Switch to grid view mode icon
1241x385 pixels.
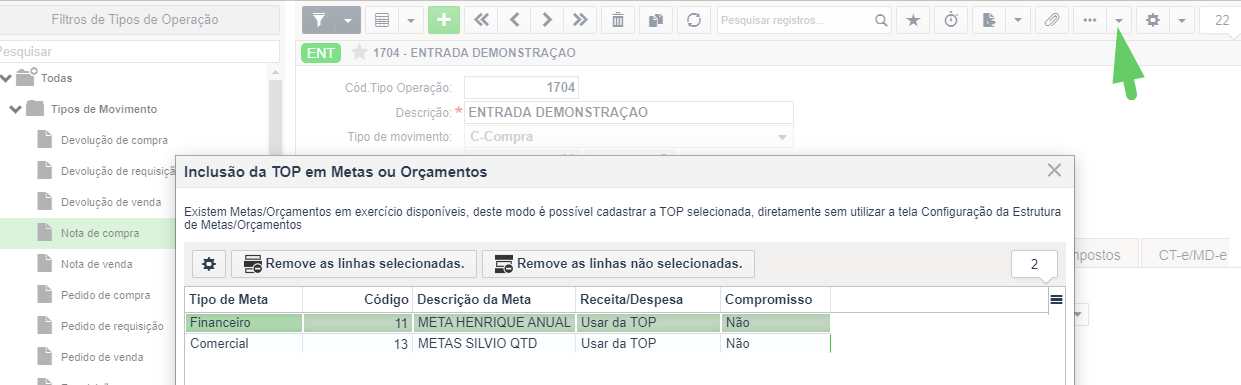(382, 19)
